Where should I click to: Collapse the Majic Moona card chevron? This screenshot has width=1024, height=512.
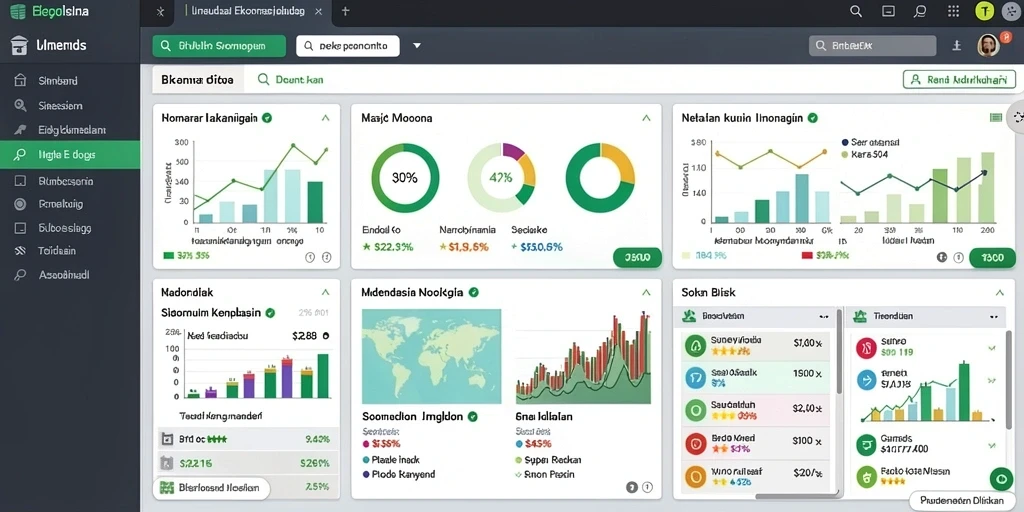click(x=647, y=118)
